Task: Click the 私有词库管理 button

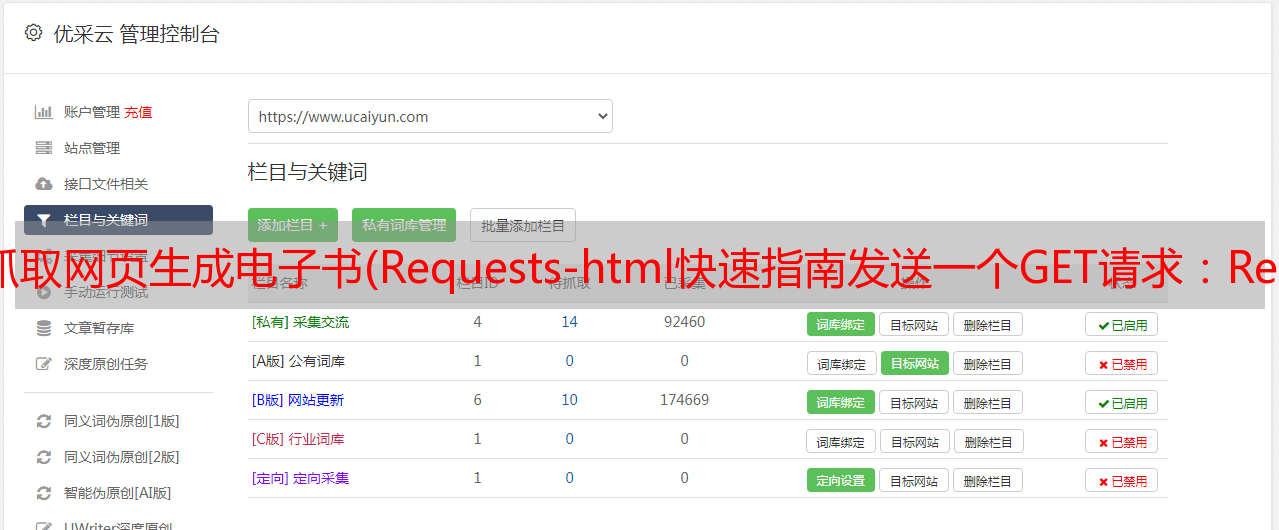Action: pyautogui.click(x=404, y=225)
